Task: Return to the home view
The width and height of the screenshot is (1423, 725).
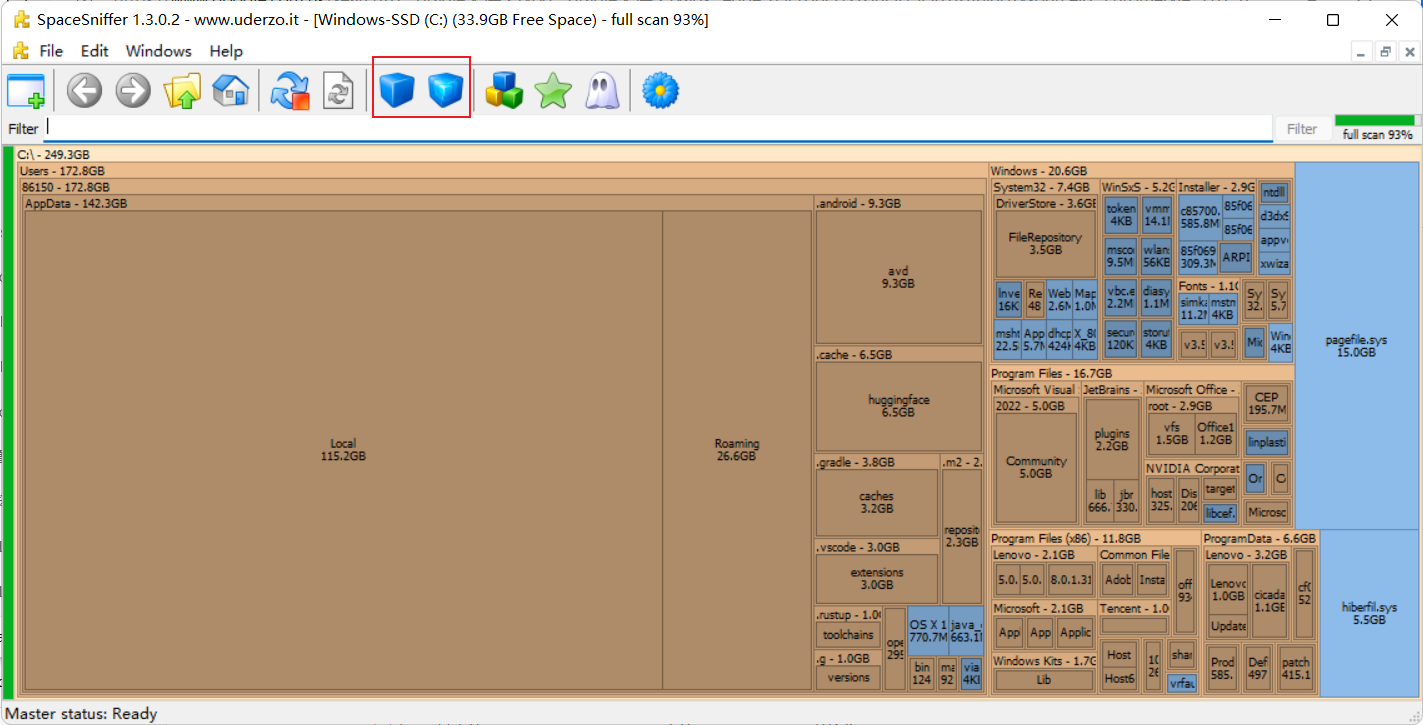Action: pyautogui.click(x=230, y=92)
